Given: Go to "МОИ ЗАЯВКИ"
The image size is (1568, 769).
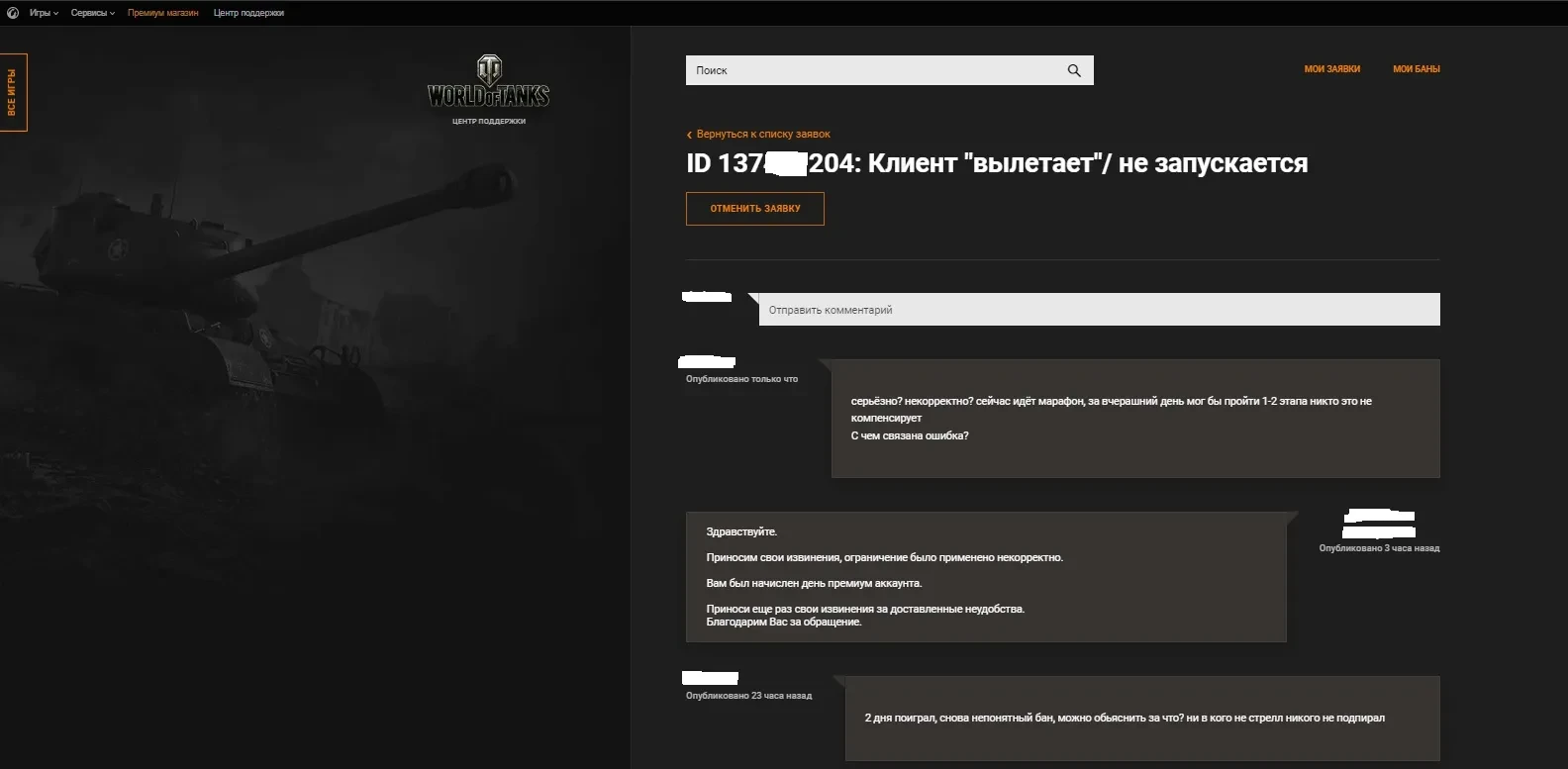Looking at the screenshot, I should (1331, 69).
